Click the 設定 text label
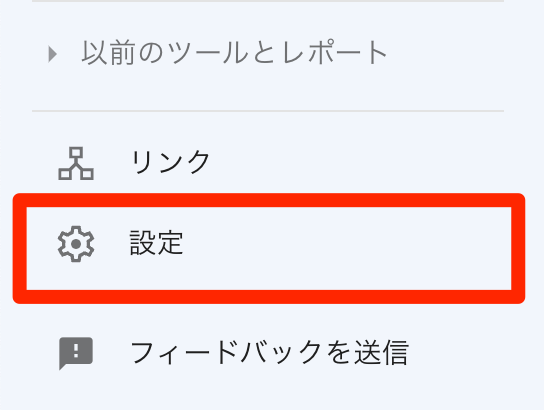 pyautogui.click(x=156, y=243)
